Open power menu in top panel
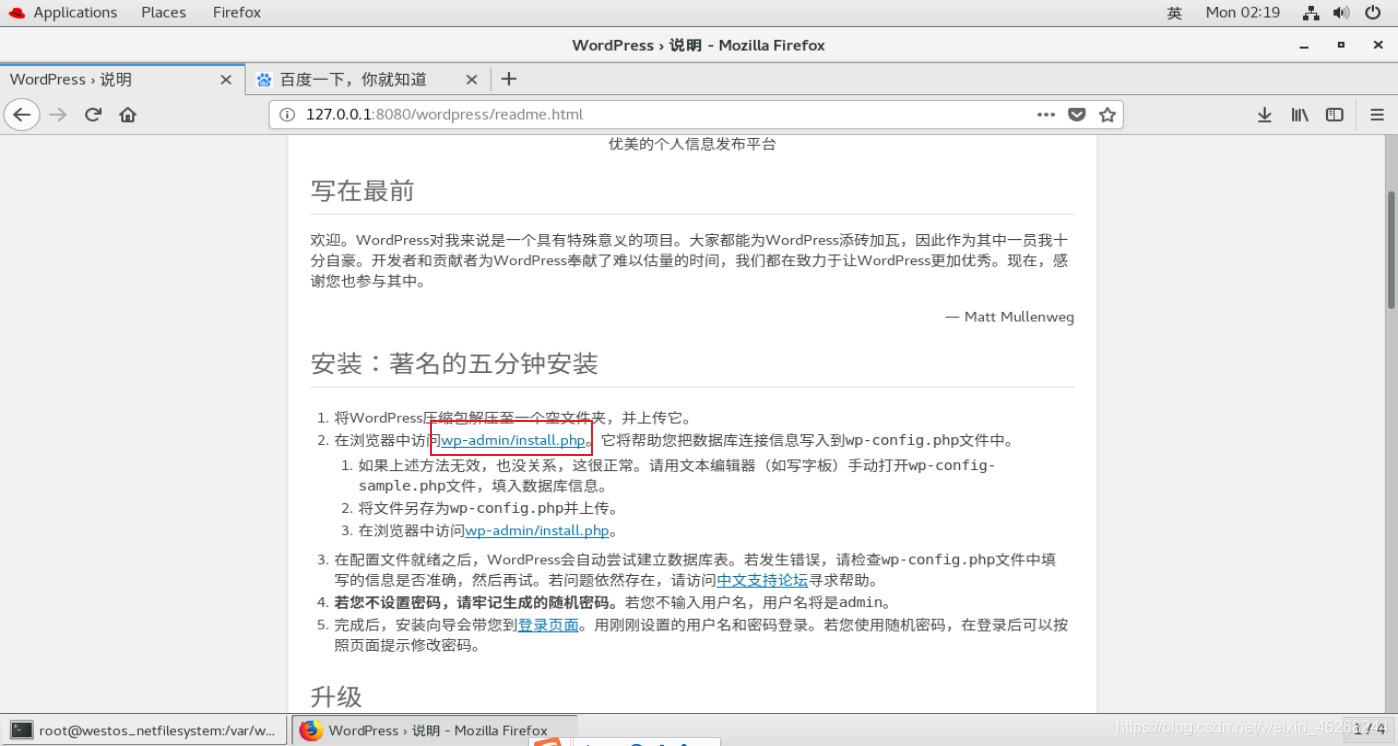Screen dimensions: 1398x746 coord(1372,13)
